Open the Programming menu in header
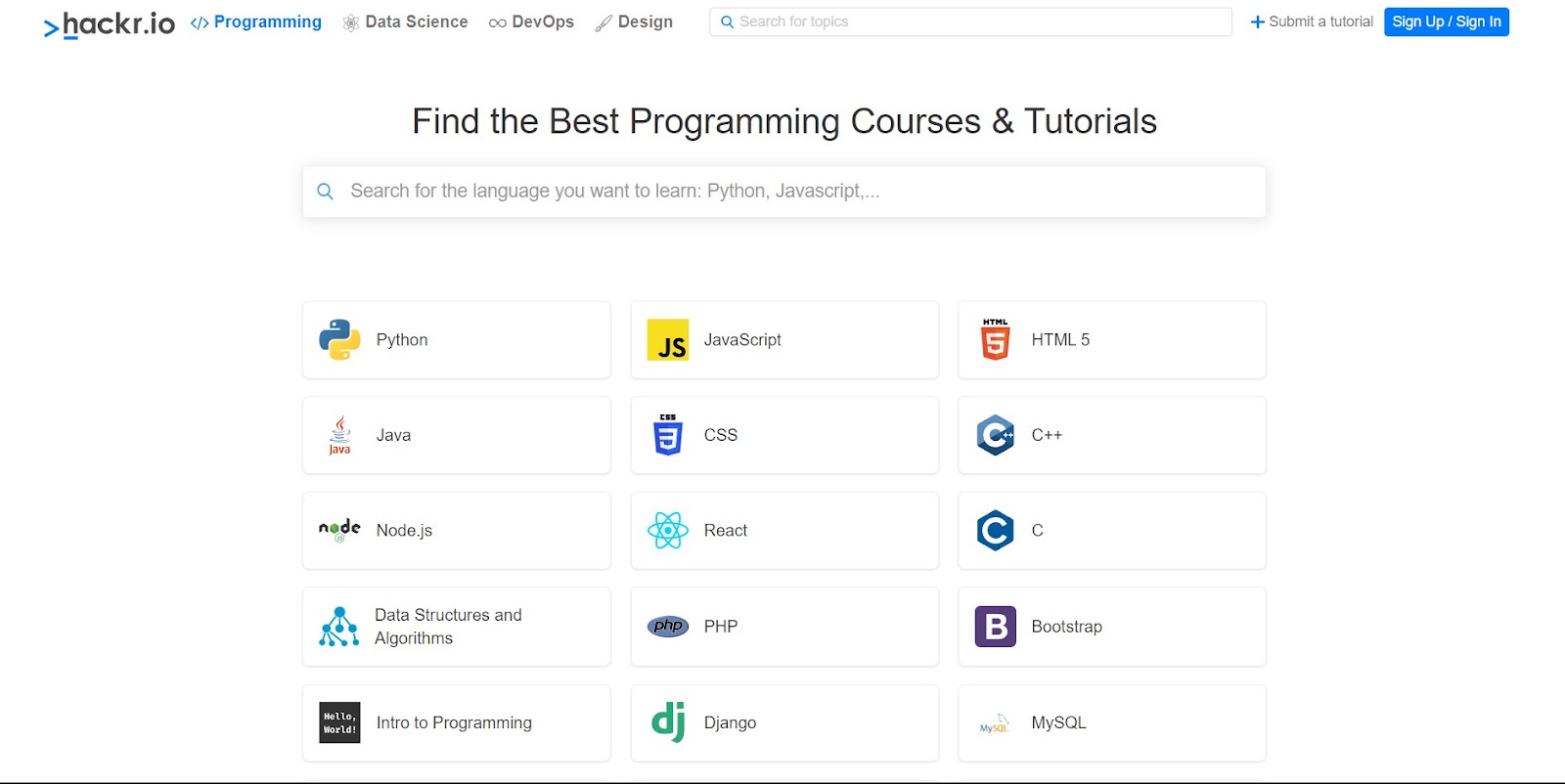The image size is (1565, 784). [x=256, y=22]
